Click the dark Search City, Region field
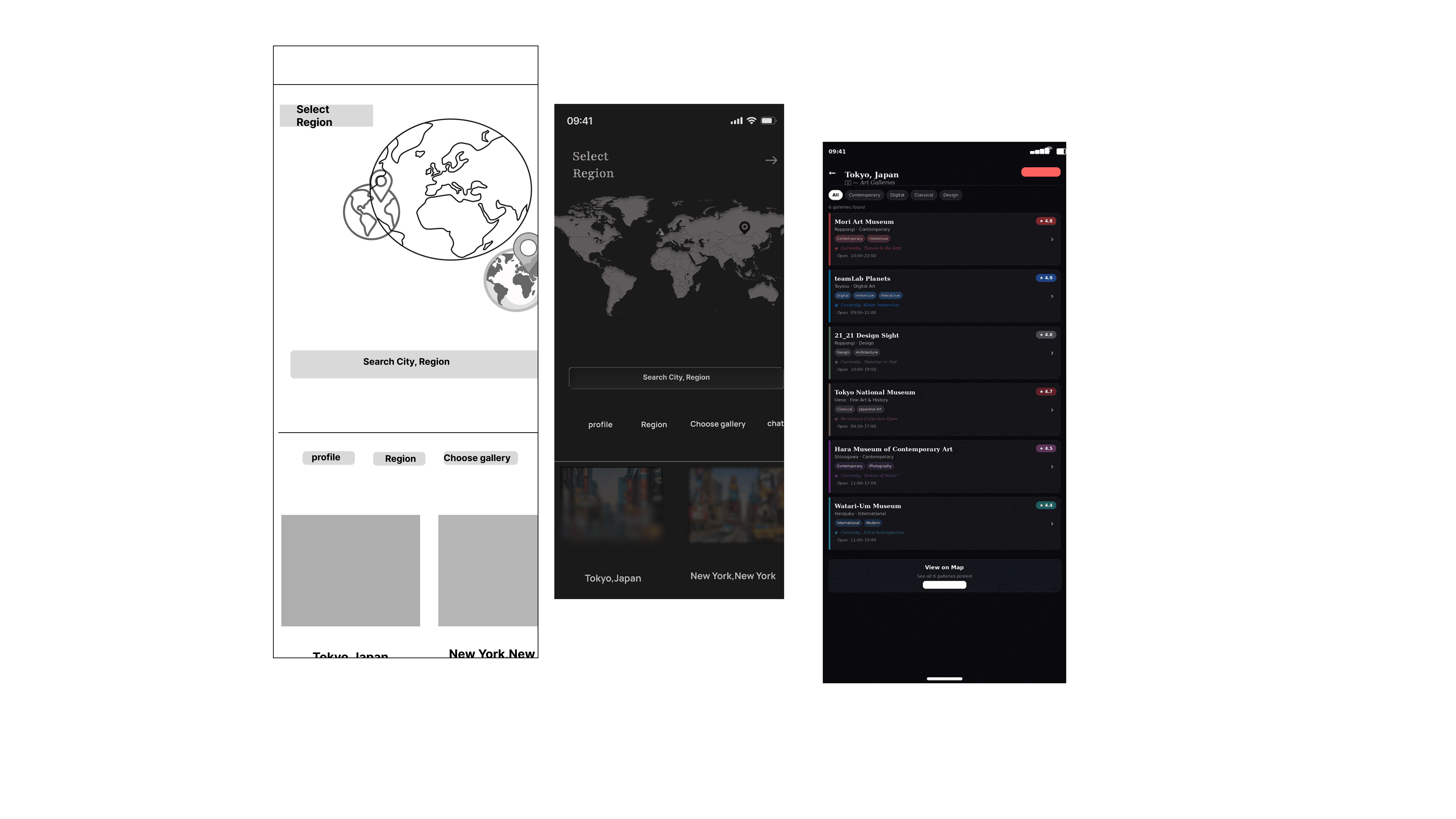The image size is (1456, 819). click(675, 378)
